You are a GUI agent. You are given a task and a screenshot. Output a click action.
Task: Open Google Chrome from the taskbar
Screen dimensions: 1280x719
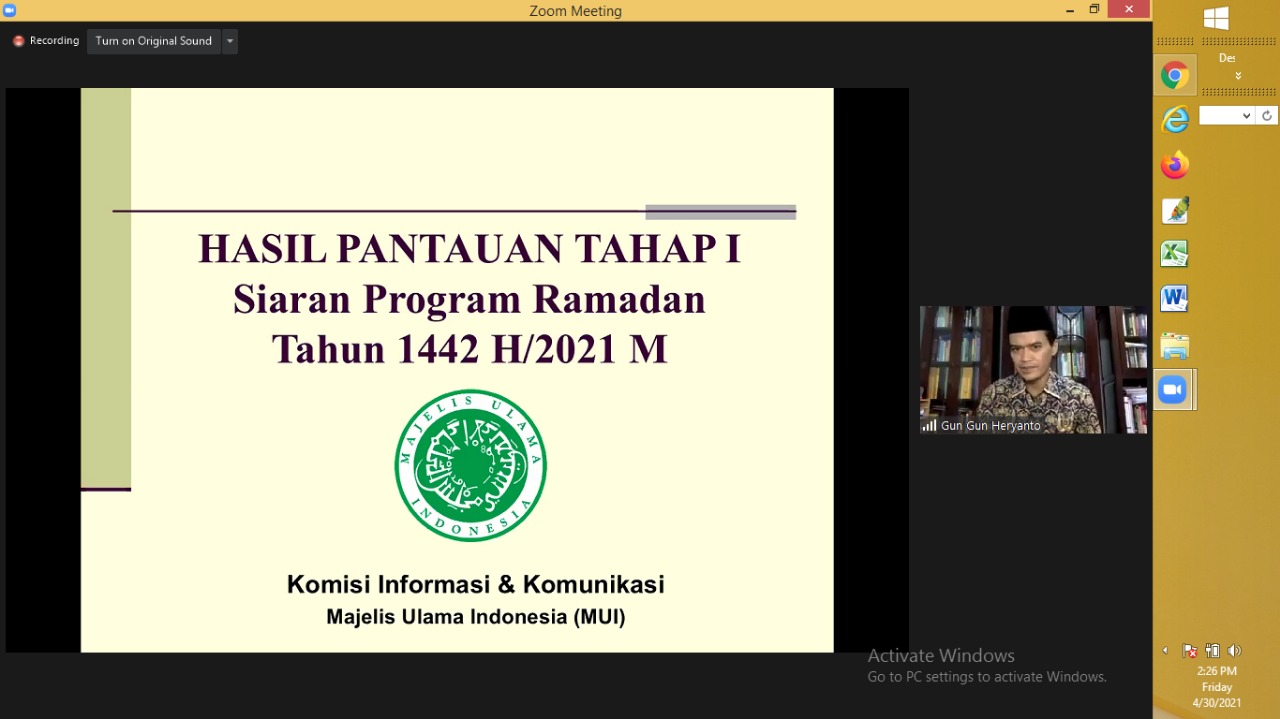click(x=1174, y=76)
